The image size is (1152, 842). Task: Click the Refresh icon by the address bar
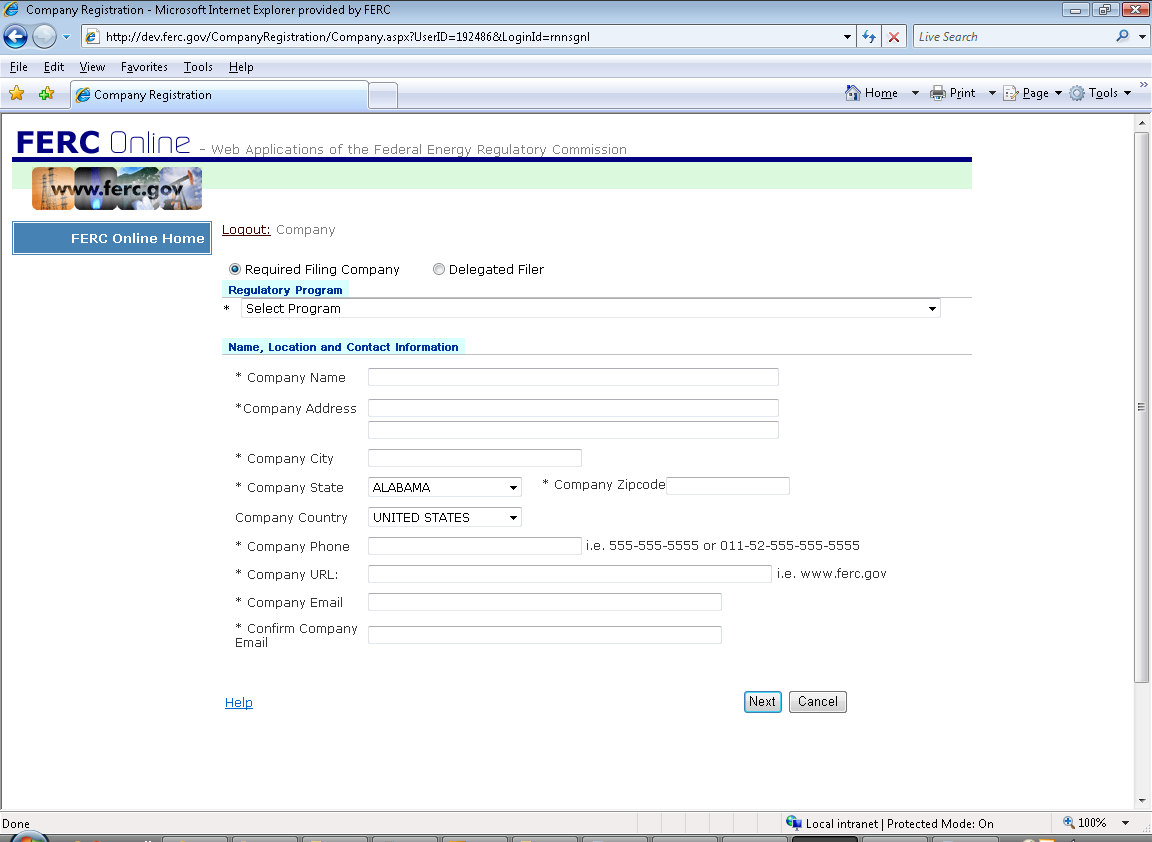[869, 37]
